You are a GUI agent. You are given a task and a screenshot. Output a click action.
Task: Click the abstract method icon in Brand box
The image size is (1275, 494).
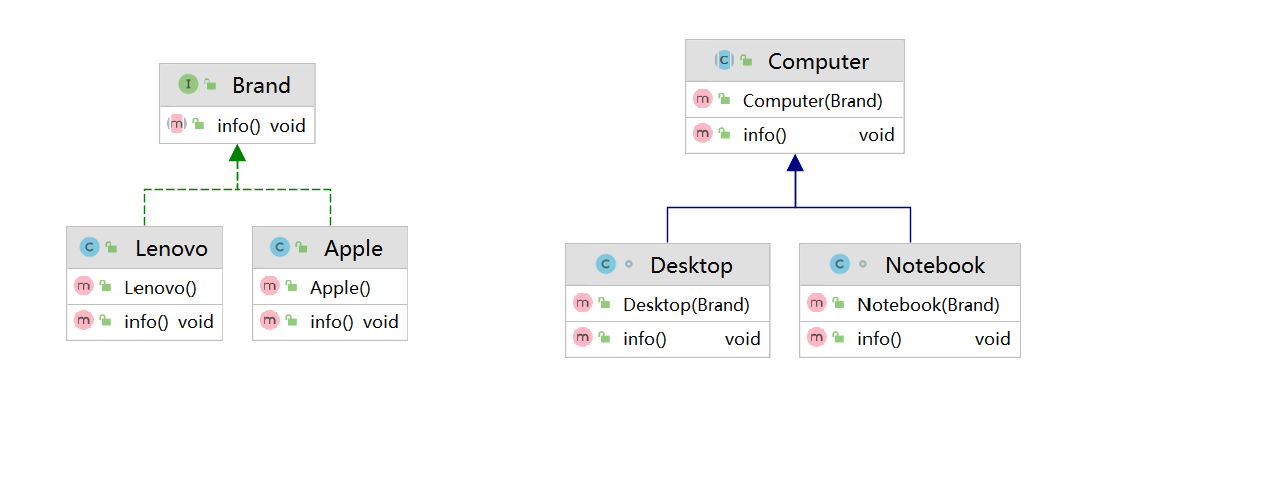[x=177, y=125]
